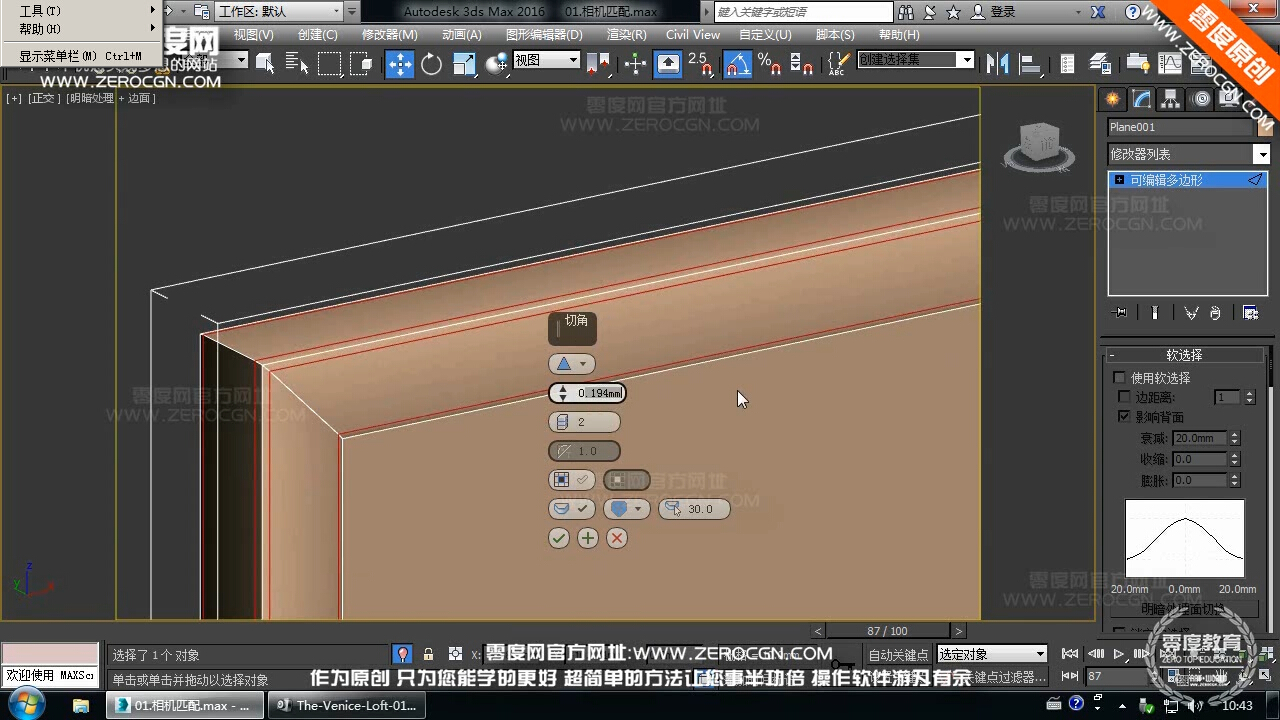The image size is (1280, 720).
Task: Open the 渲染(R) menu
Action: click(x=627, y=34)
